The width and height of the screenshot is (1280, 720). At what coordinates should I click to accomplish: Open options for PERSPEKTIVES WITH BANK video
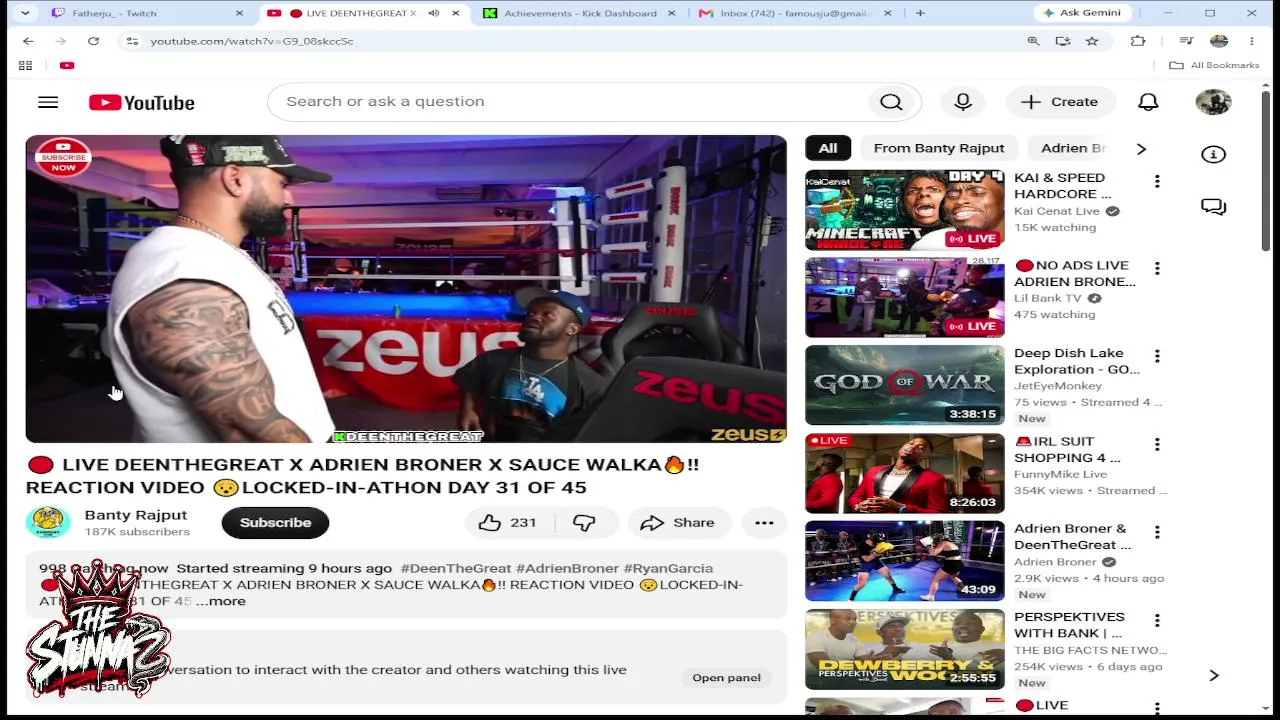click(1157, 620)
